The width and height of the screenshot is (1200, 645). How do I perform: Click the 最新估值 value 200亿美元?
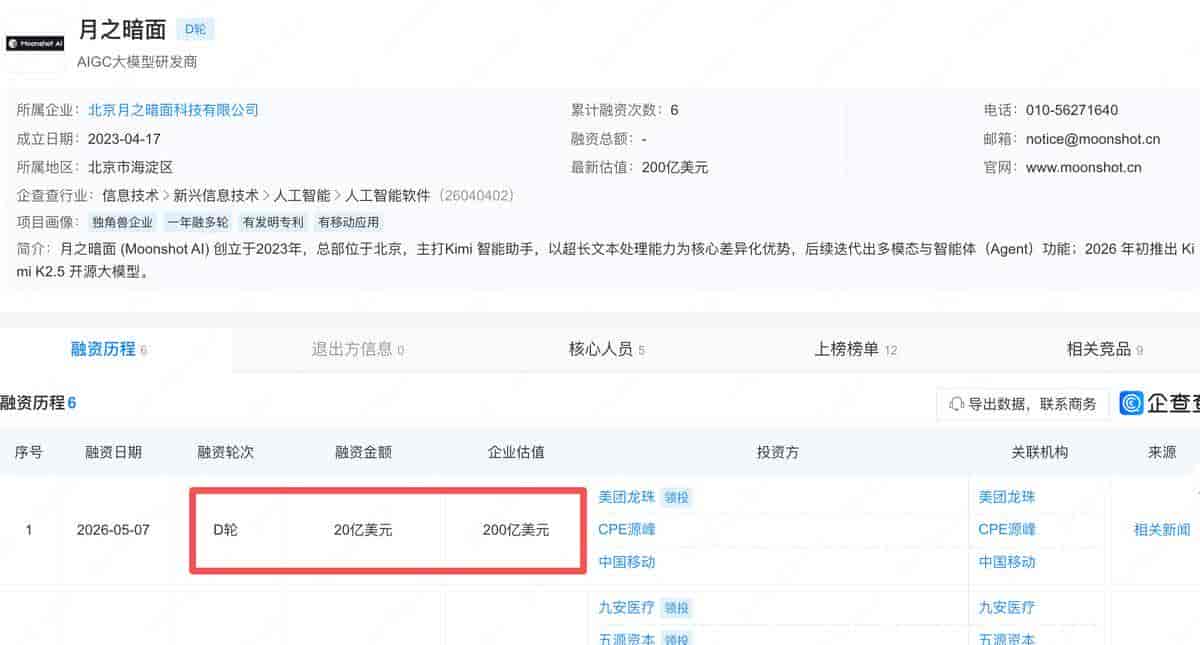point(675,168)
